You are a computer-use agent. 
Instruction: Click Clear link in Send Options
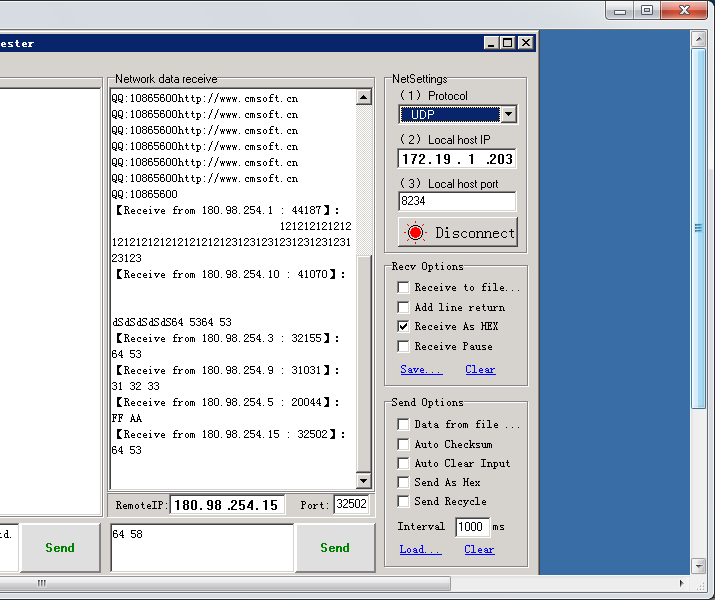click(479, 549)
